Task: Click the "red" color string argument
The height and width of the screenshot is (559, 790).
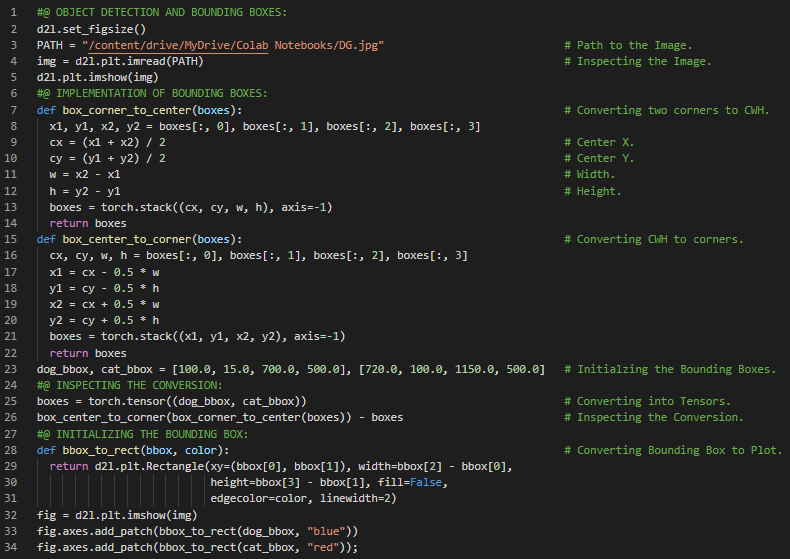Action: [323, 547]
